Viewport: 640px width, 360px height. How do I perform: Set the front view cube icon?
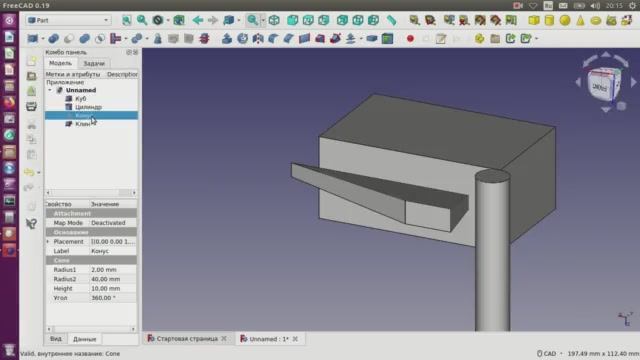pyautogui.click(x=292, y=20)
